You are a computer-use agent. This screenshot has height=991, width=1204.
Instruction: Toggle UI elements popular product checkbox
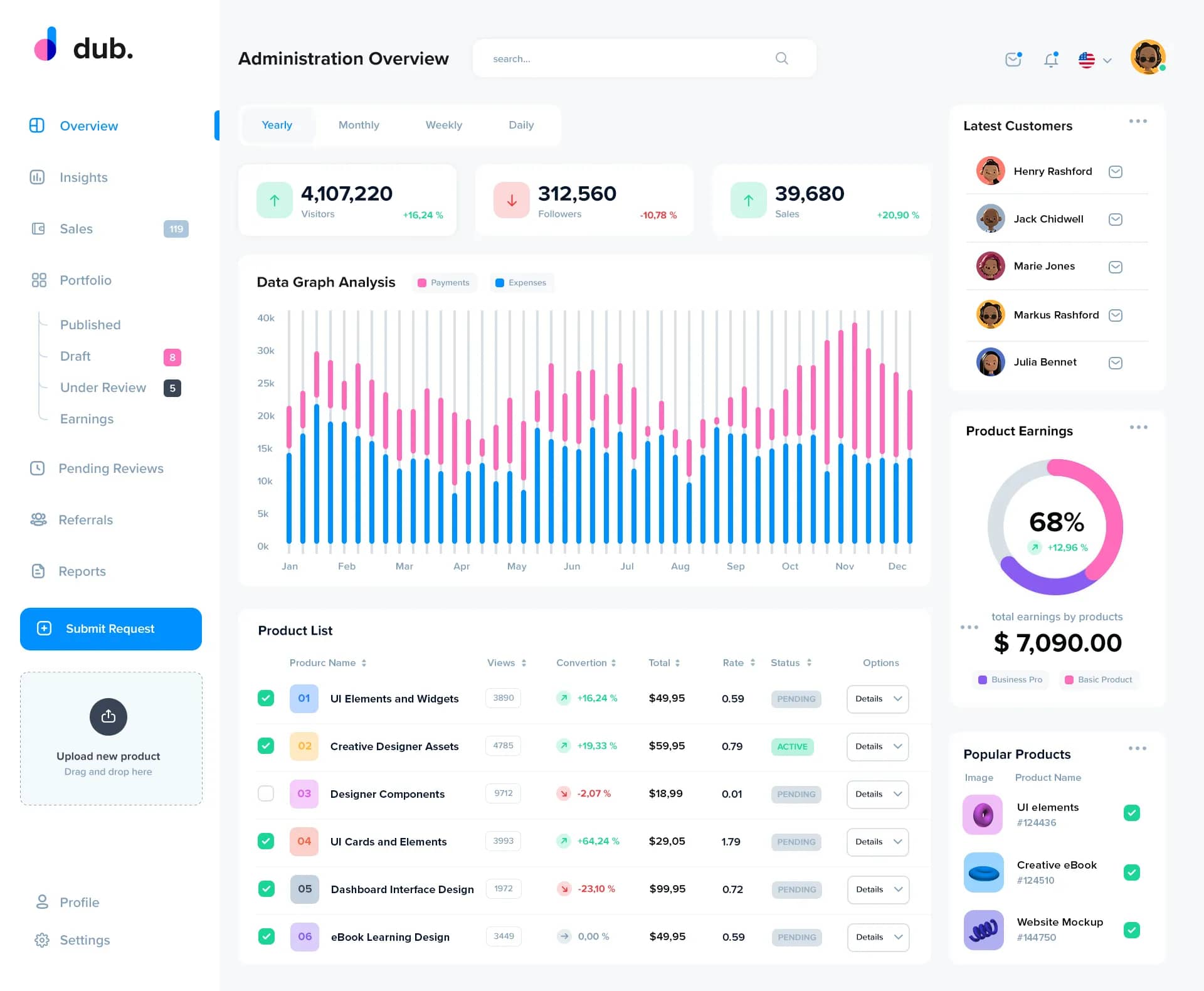(1132, 813)
